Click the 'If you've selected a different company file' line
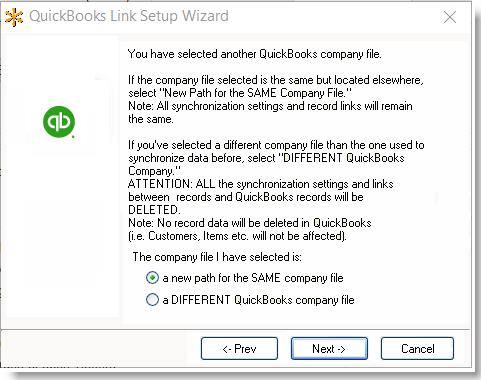This screenshot has width=481, height=380. [276, 145]
